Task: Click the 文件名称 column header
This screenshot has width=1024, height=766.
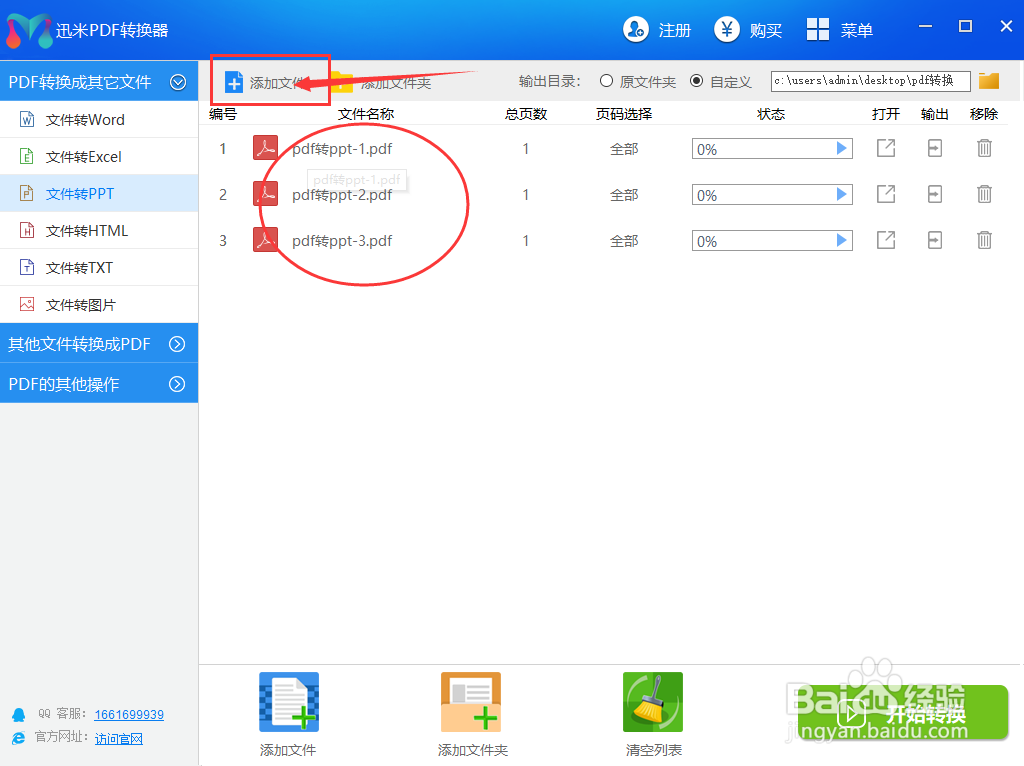Action: click(366, 114)
